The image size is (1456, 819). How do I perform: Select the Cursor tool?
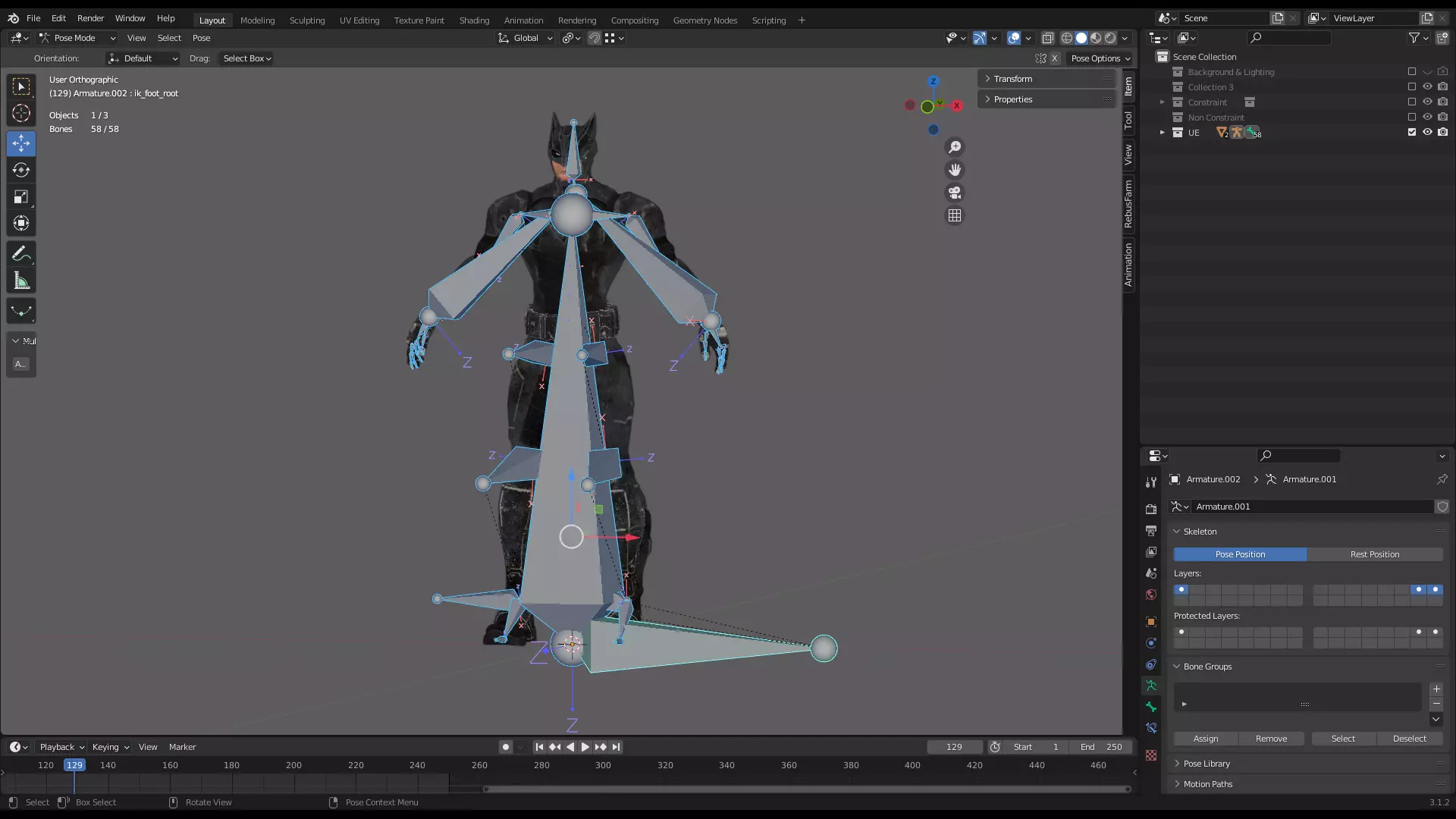point(21,114)
